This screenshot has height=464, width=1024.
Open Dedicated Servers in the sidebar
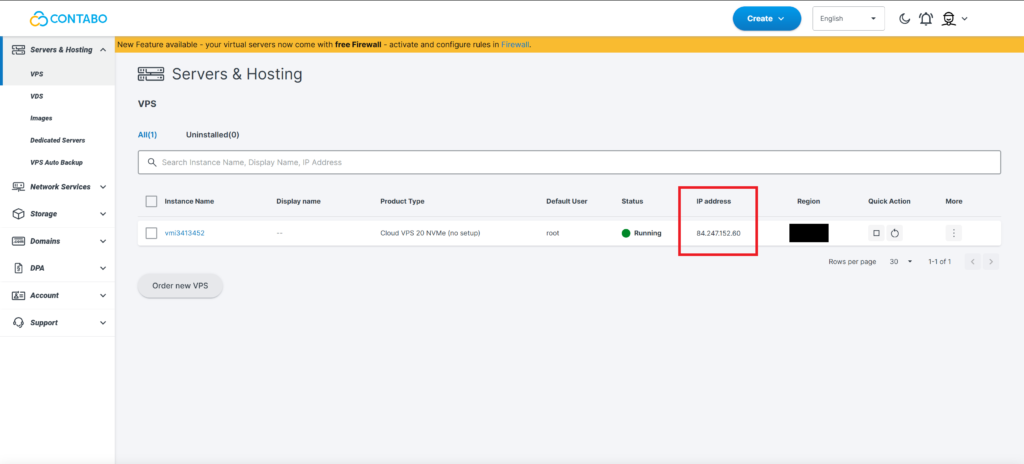[57, 140]
